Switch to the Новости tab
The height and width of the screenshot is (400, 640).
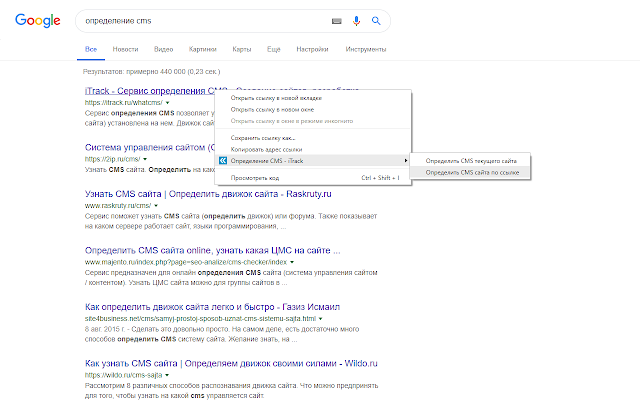point(126,48)
